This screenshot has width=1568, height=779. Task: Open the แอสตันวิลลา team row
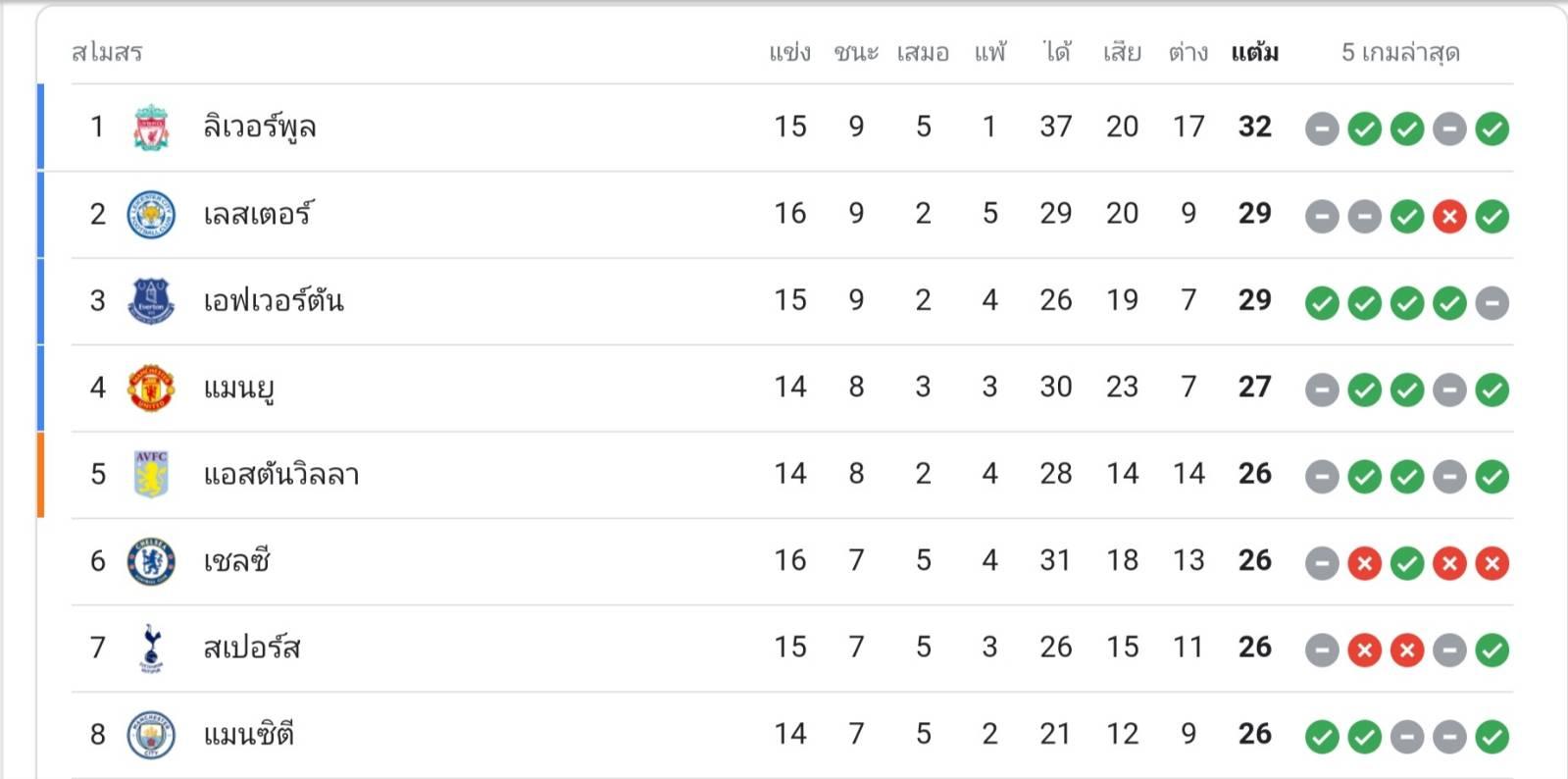pyautogui.click(x=776, y=475)
